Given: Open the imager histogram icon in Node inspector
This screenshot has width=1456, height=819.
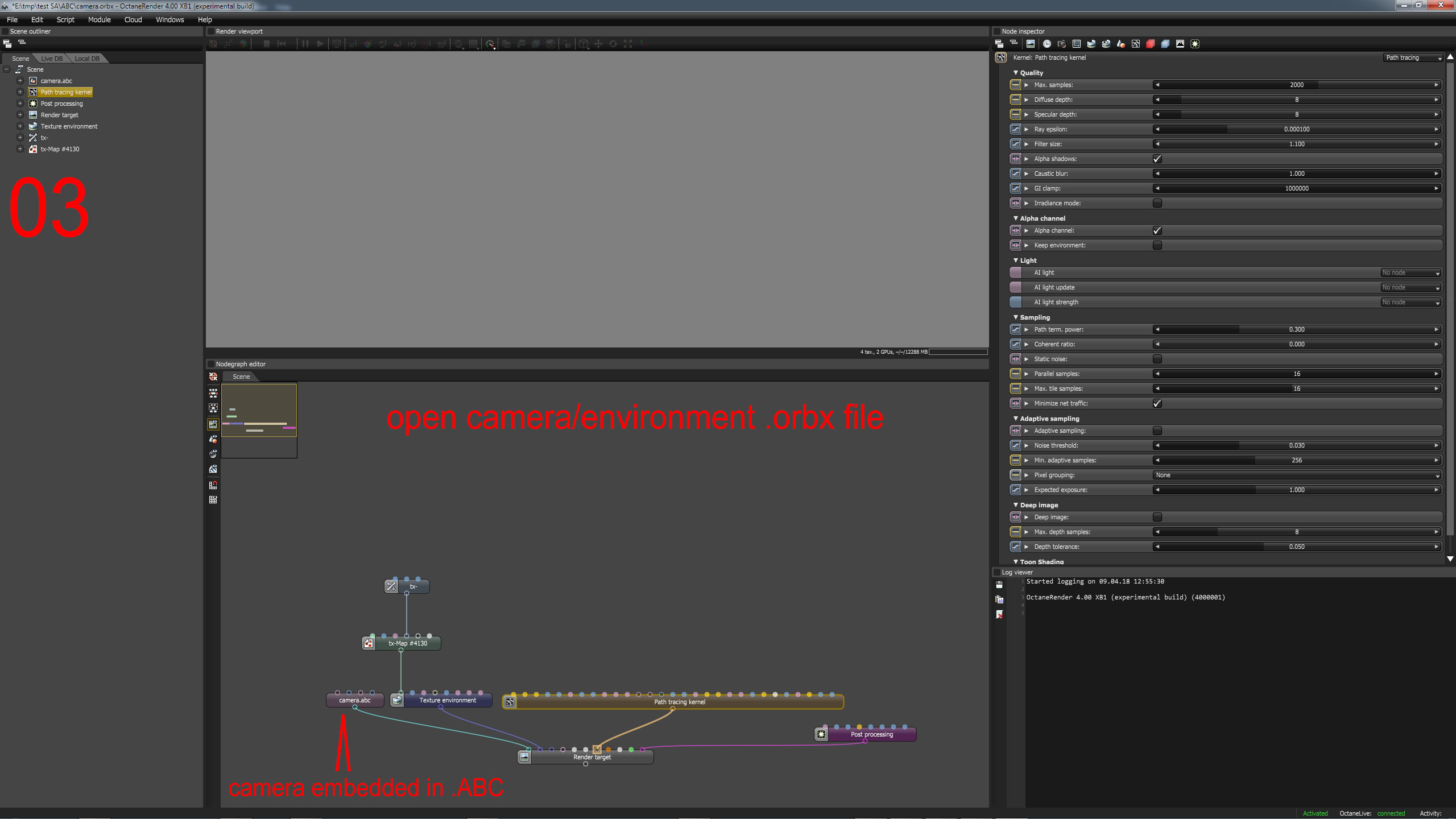Looking at the screenshot, I should [1180, 44].
